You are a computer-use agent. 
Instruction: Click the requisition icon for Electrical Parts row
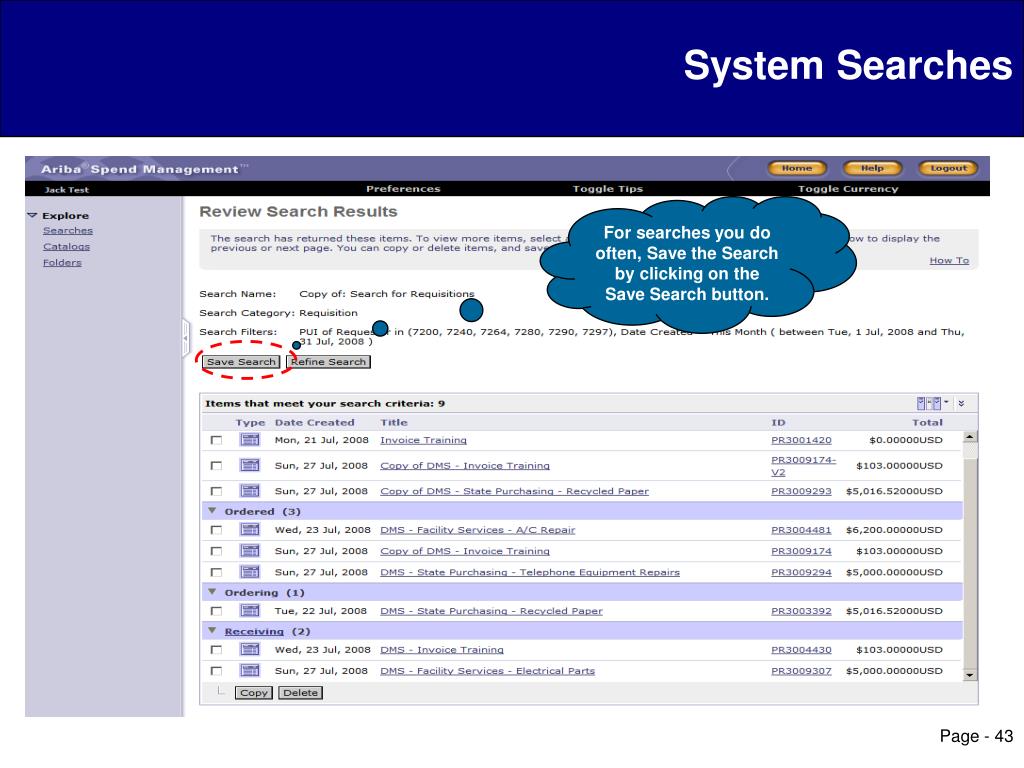[x=249, y=670]
